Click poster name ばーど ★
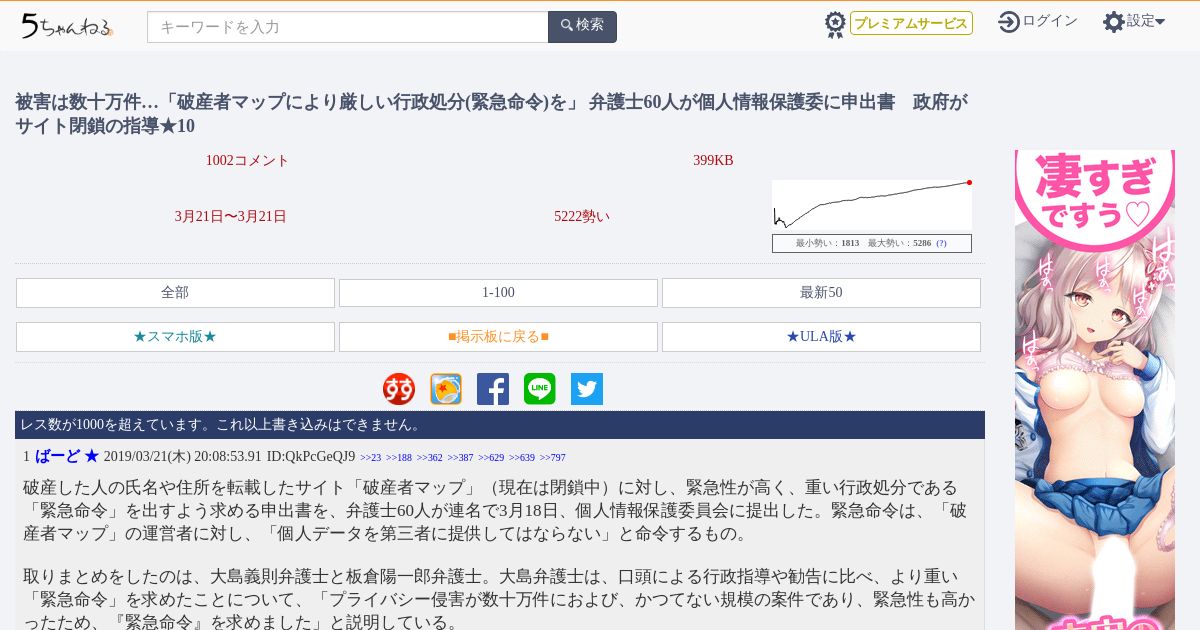This screenshot has width=1200, height=630. coord(67,456)
